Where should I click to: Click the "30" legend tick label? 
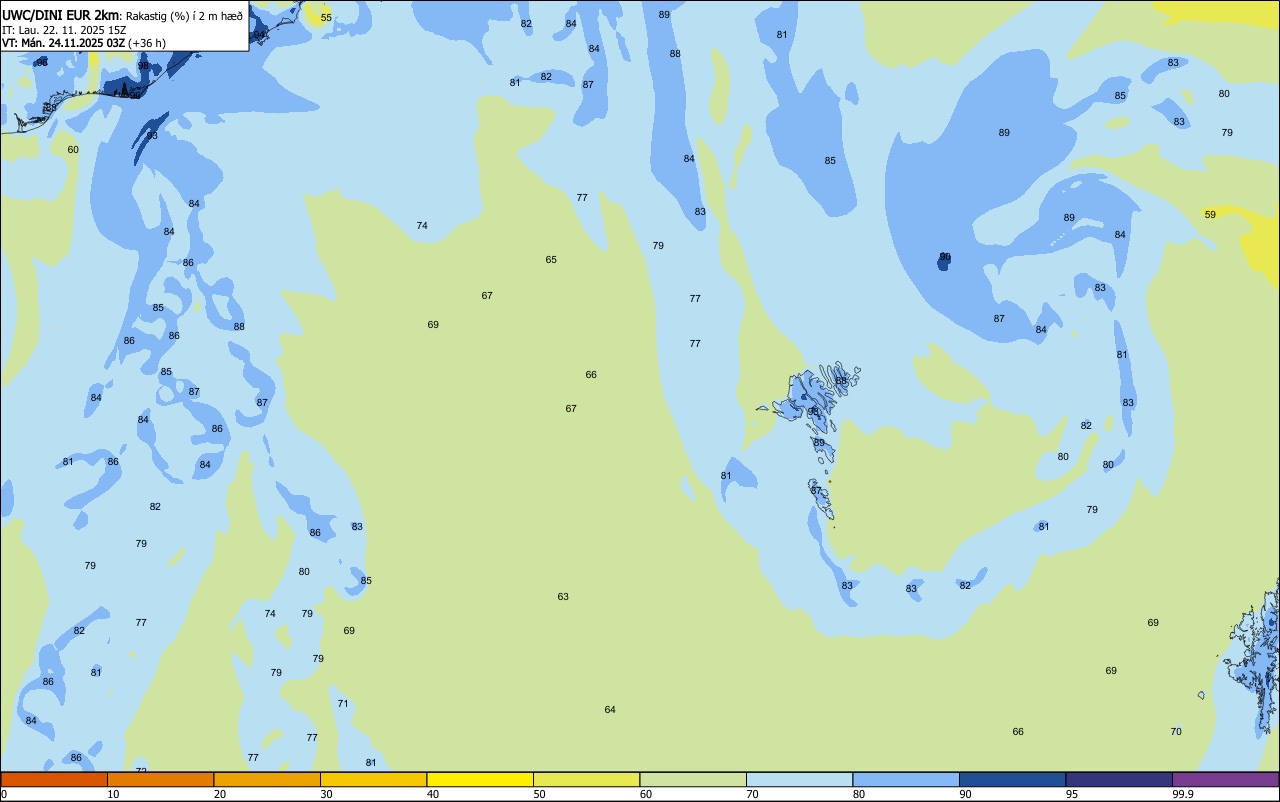pos(326,794)
